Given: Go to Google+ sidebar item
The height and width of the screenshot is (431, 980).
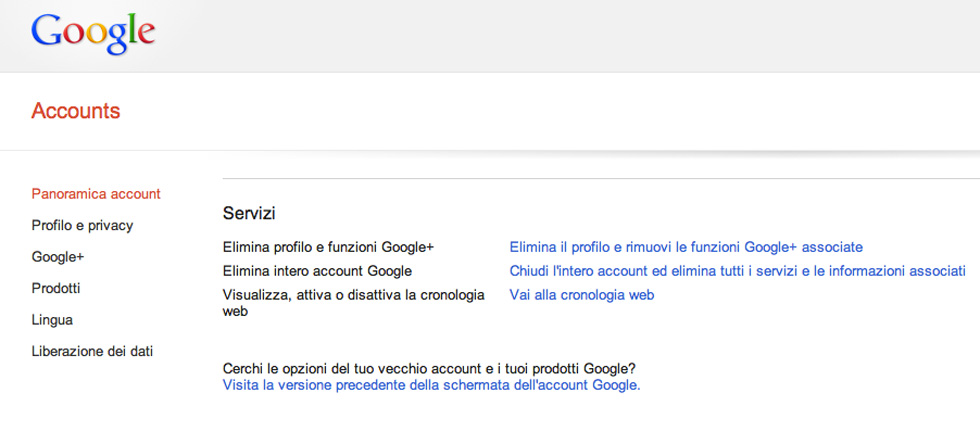Looking at the screenshot, I should [x=58, y=257].
